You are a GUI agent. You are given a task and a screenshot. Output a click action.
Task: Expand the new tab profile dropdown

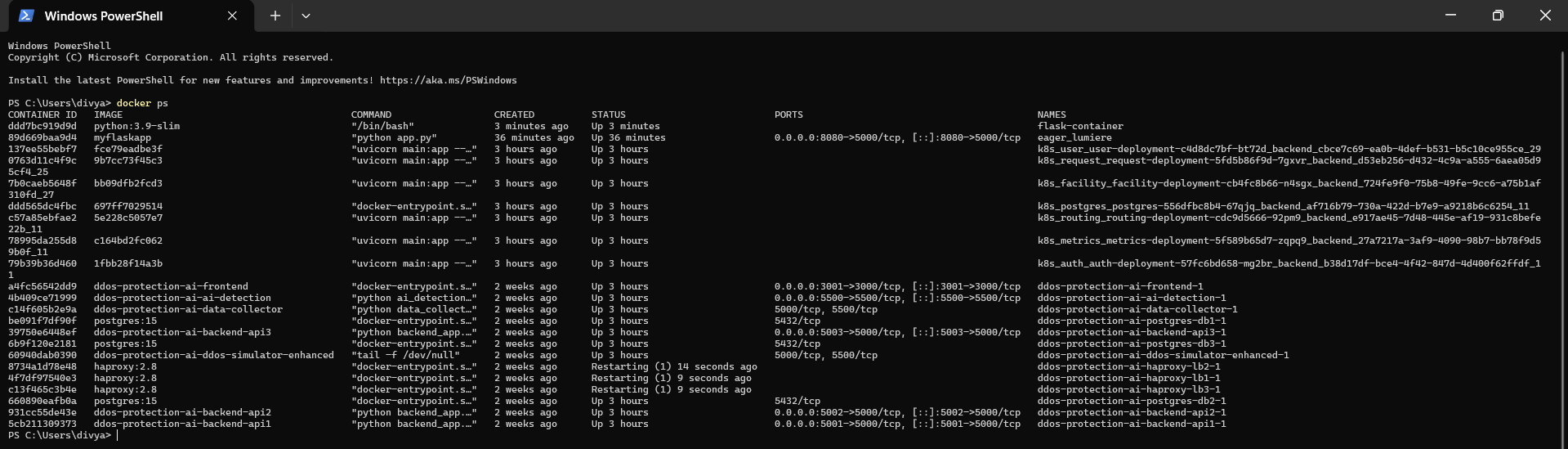(x=306, y=16)
